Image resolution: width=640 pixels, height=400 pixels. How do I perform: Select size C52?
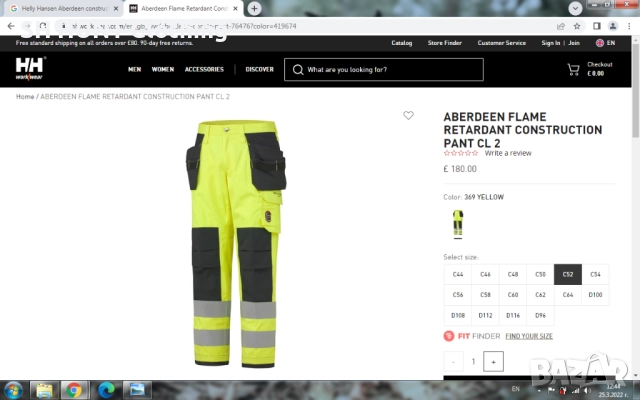(x=568, y=274)
